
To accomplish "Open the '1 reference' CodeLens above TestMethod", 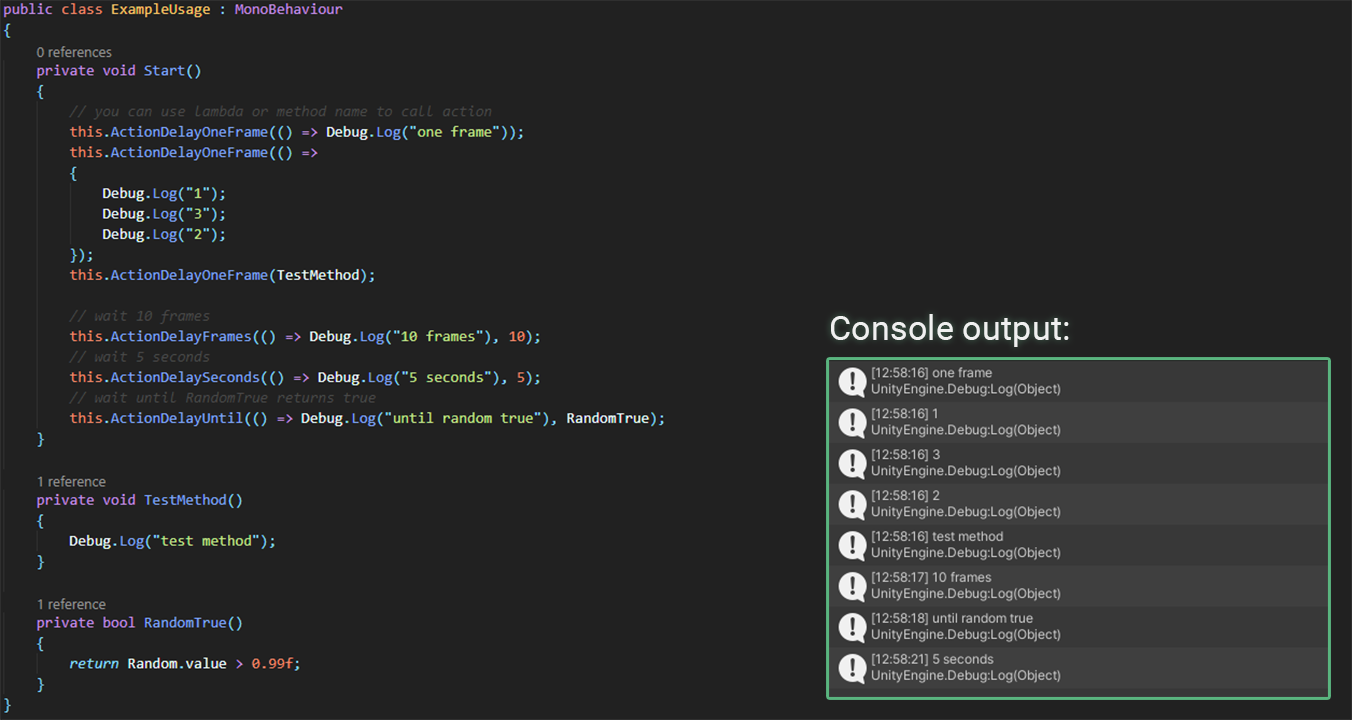I will [71, 481].
